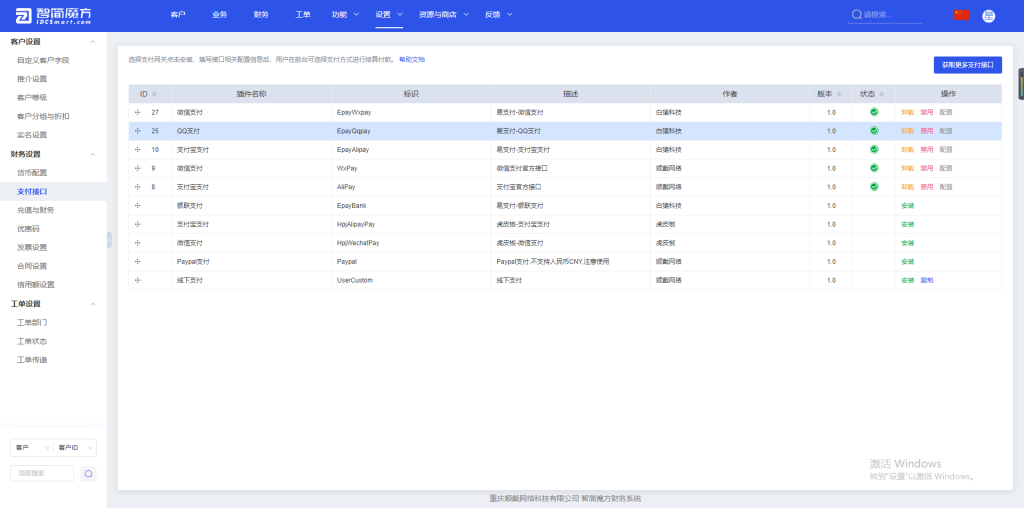This screenshot has width=1024, height=508.
Task: Click the search magnifier icon in the top bar
Action: (x=856, y=14)
